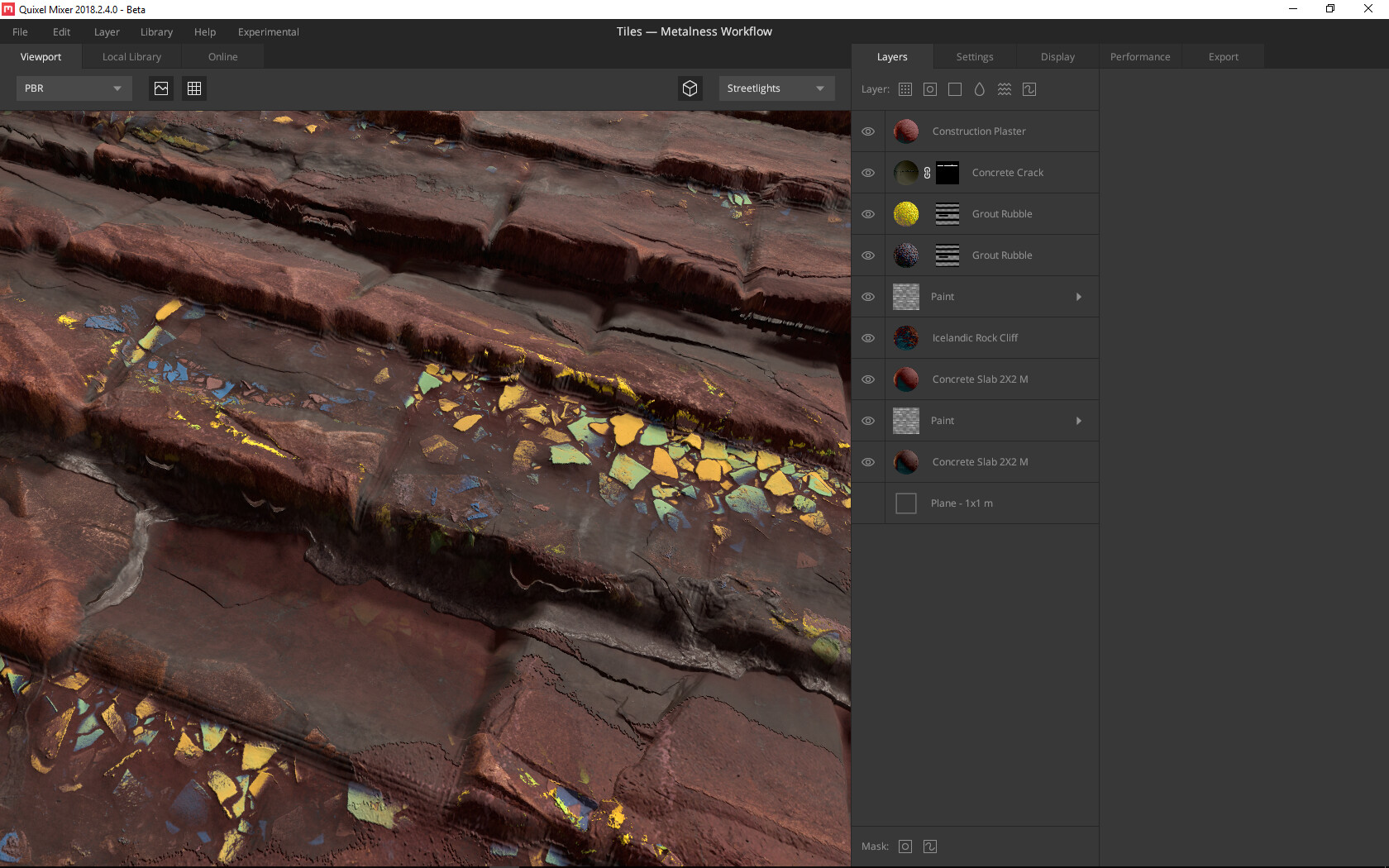
Task: Add a new Surface layer
Action: [905, 89]
